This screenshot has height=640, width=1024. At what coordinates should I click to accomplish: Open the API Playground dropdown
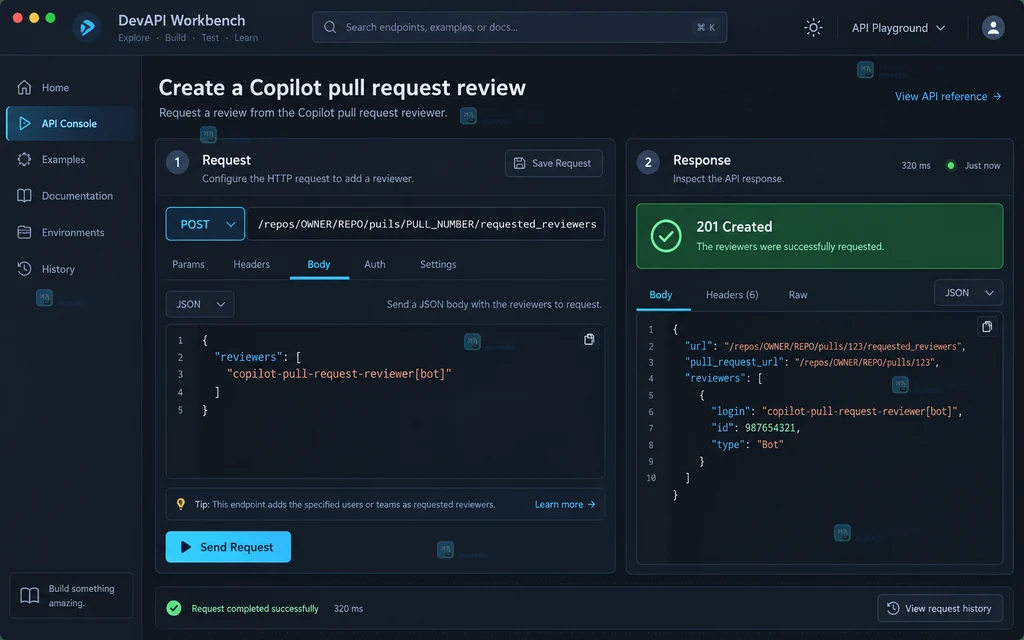coord(899,28)
